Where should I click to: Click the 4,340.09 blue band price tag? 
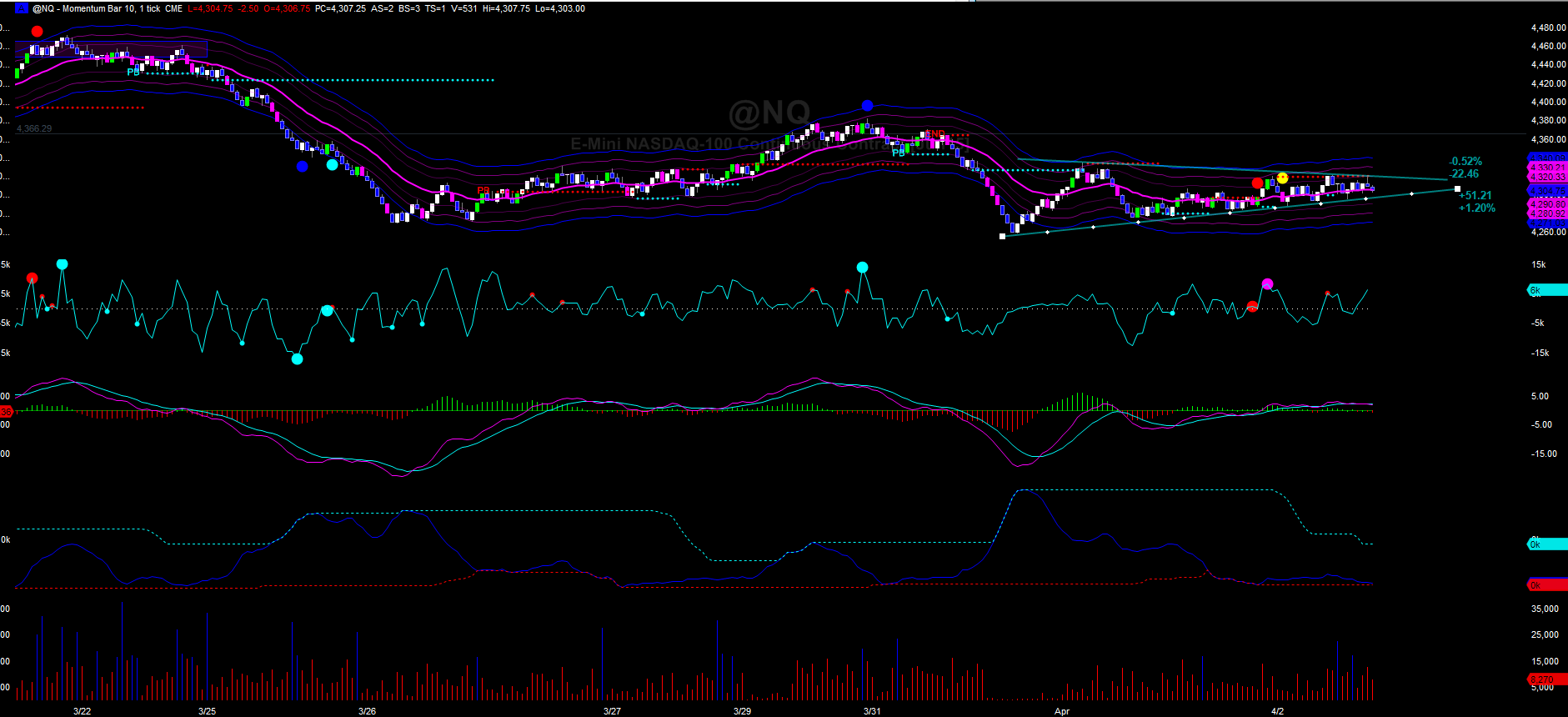pos(1547,158)
